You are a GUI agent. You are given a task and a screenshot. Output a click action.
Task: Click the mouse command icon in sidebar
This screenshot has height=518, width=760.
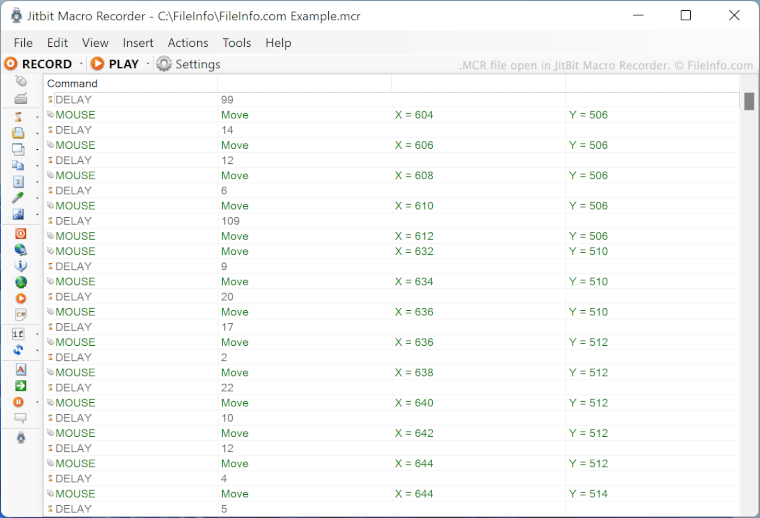tap(20, 81)
